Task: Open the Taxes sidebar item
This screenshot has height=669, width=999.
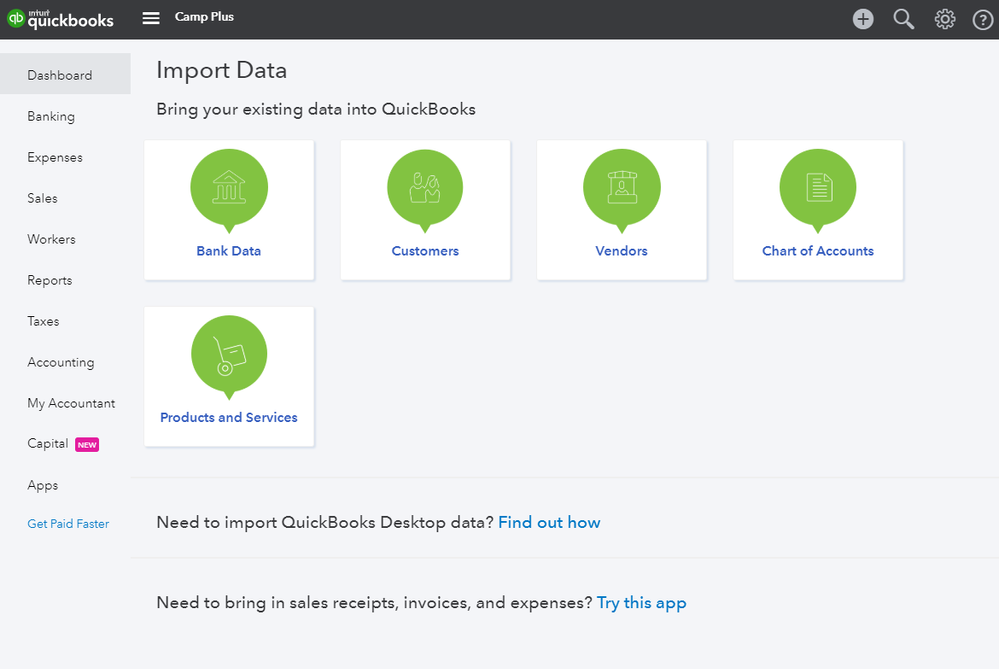Action: coord(43,321)
